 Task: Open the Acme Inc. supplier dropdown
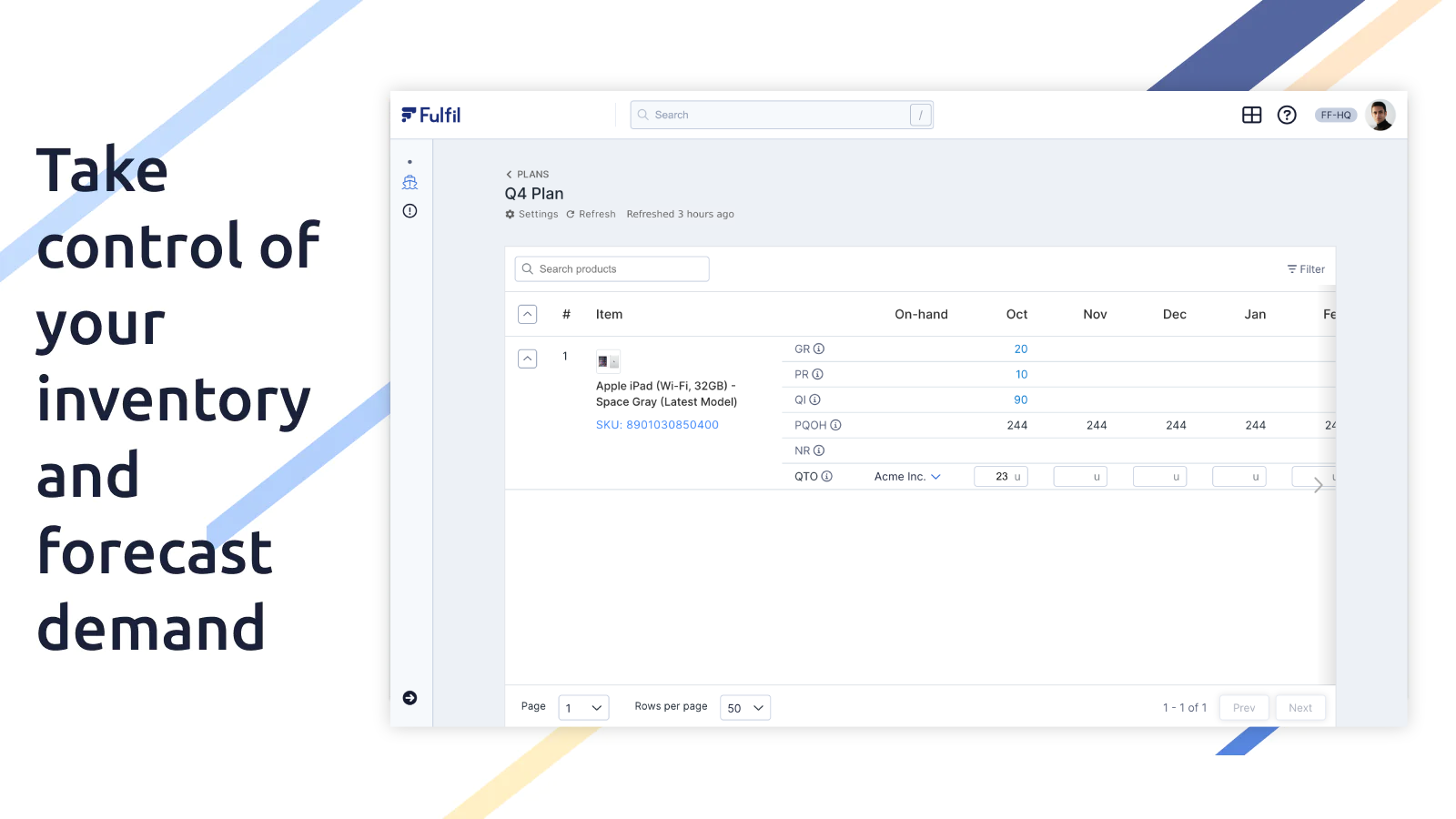(906, 476)
